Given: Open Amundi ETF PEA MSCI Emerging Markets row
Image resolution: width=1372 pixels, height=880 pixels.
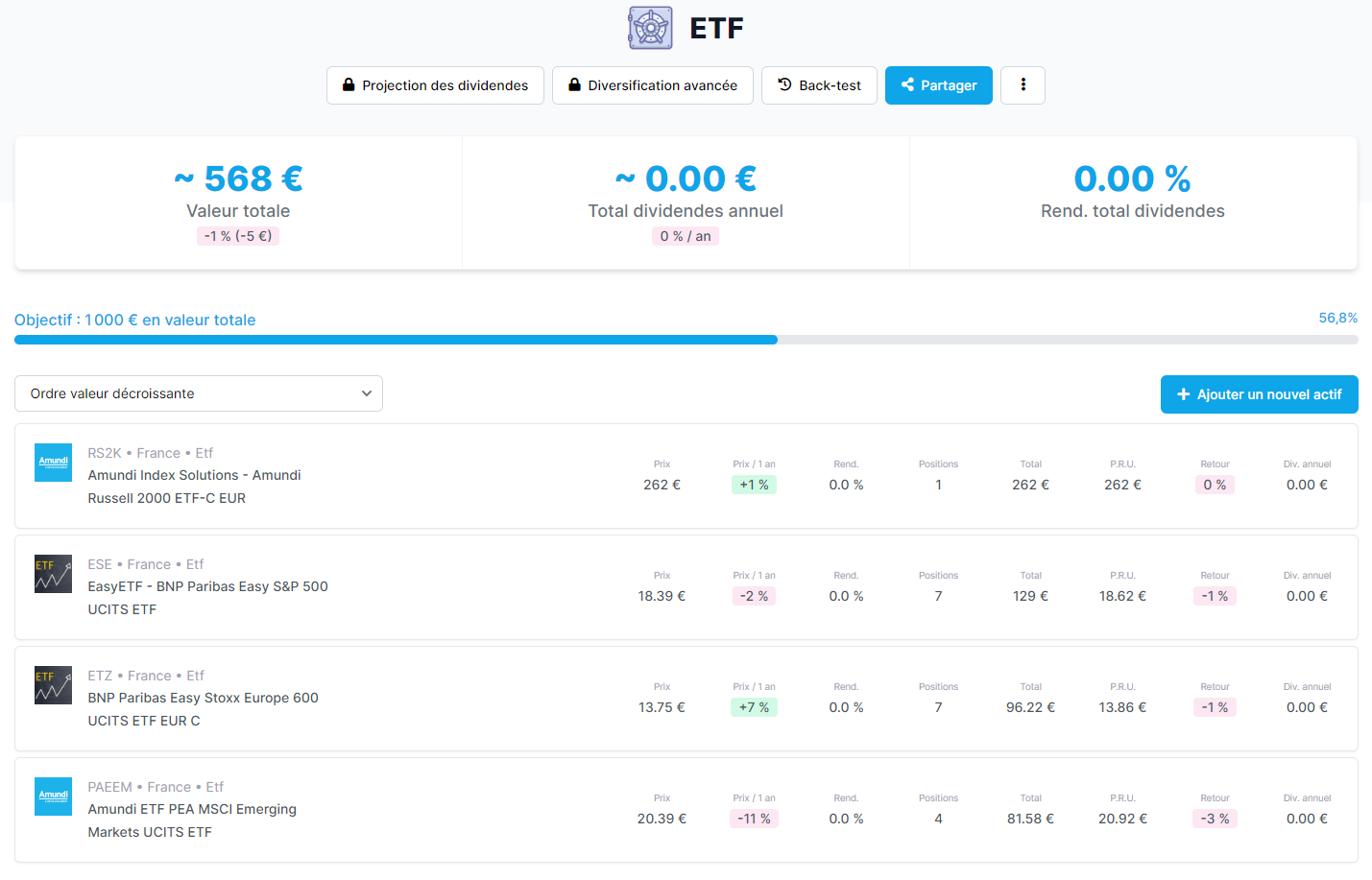Looking at the screenshot, I should coord(686,810).
